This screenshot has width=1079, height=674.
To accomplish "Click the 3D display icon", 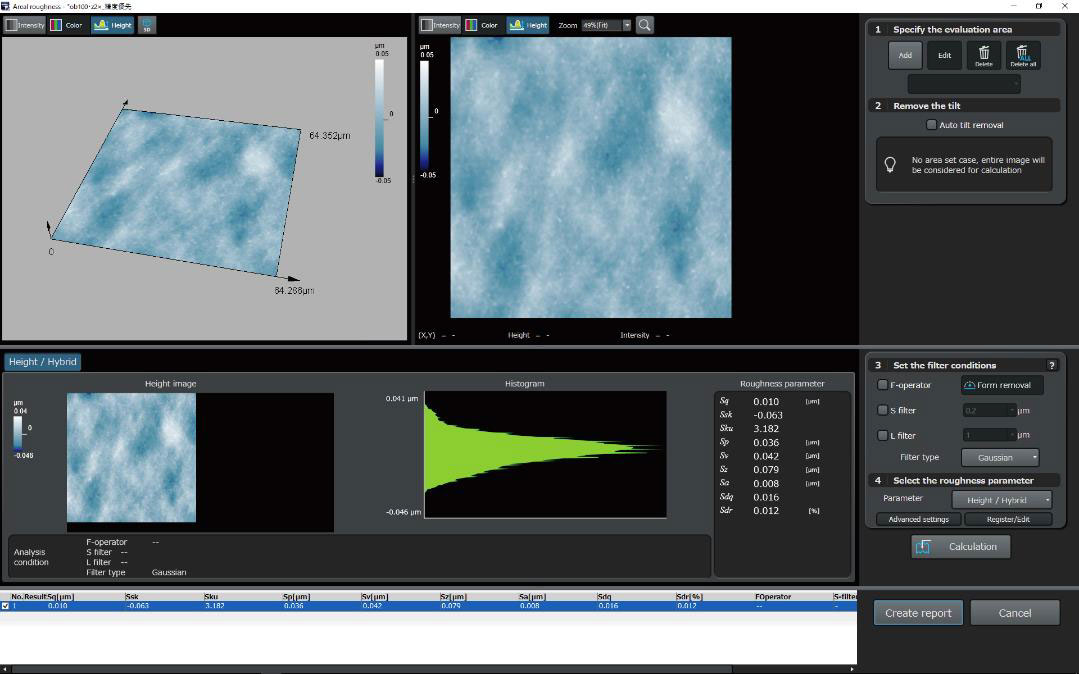I will pyautogui.click(x=147, y=25).
